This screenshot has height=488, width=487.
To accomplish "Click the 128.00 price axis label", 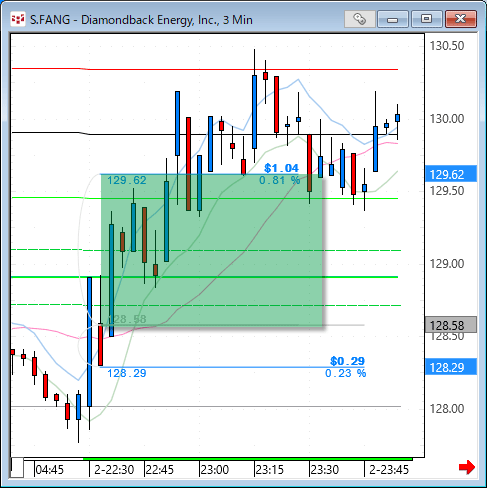I will 447,409.
